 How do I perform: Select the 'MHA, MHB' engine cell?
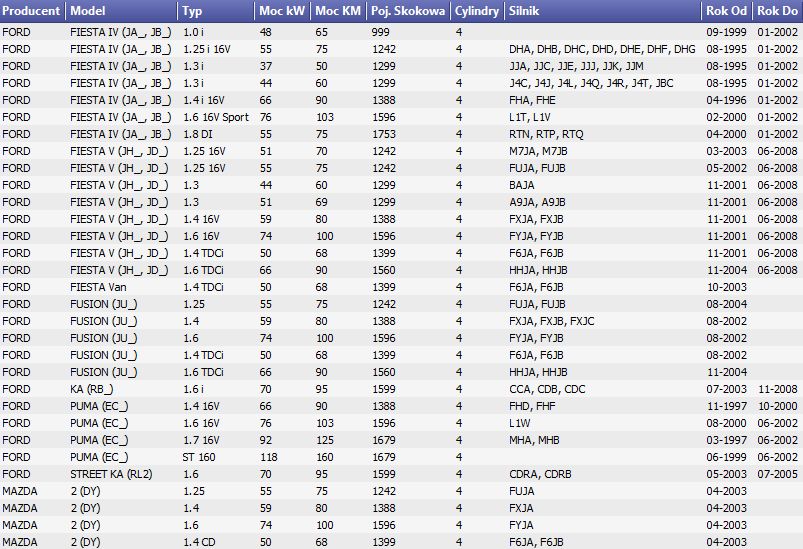click(x=534, y=440)
